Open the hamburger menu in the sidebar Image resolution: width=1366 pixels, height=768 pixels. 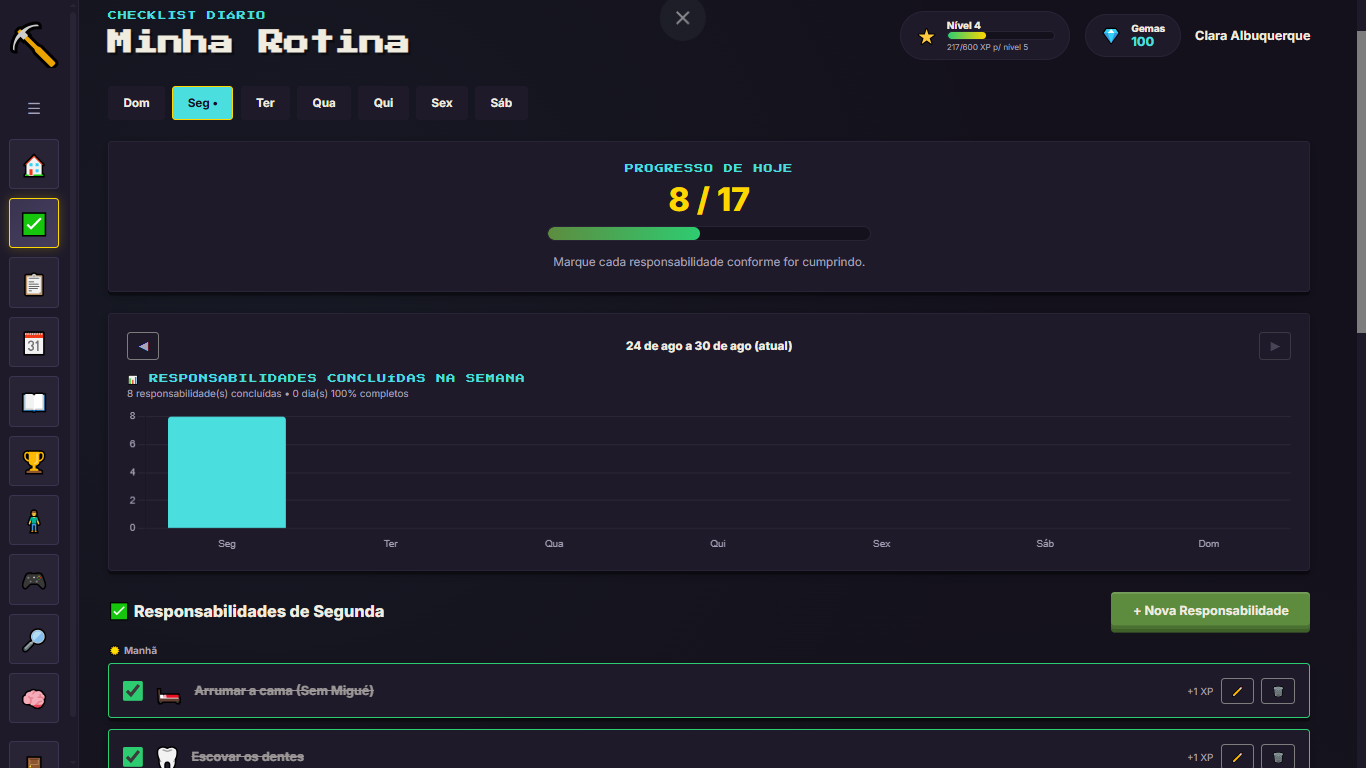point(34,108)
